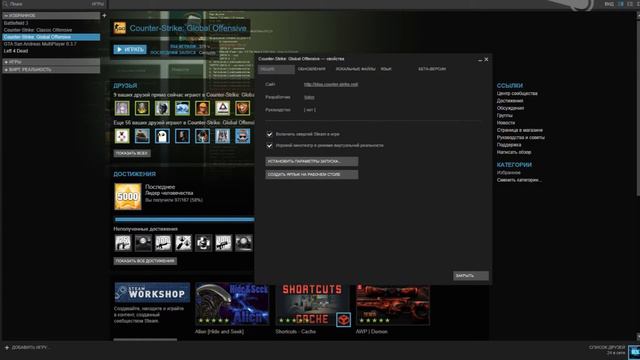Screen dimensions: 640x360
Task: Open Страница в магазине link
Action: [520, 130]
